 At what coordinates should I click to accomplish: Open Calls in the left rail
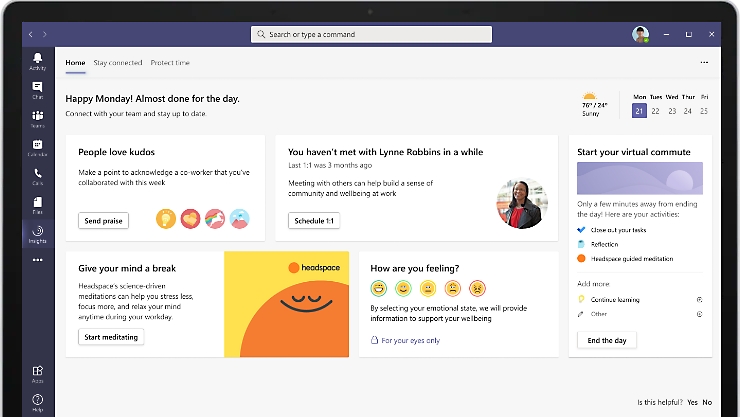(38, 177)
